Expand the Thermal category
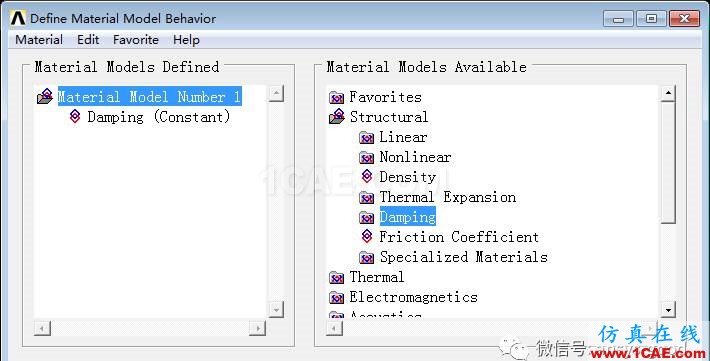 pos(376,277)
